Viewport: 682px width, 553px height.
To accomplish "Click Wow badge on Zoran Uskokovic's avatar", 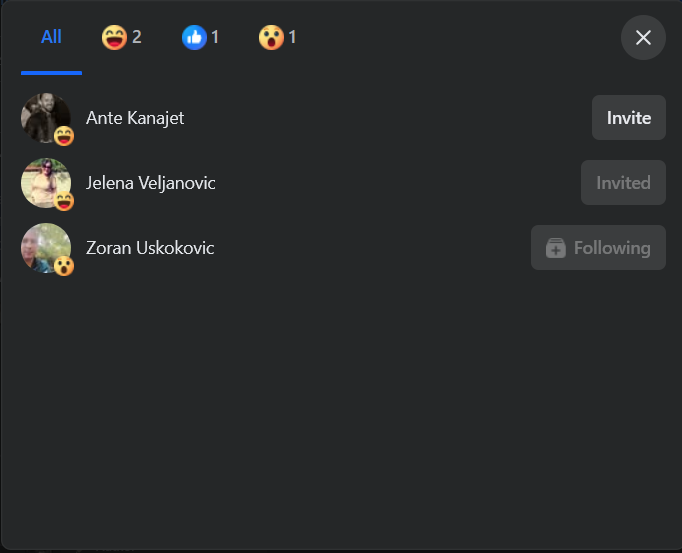I will point(64,266).
